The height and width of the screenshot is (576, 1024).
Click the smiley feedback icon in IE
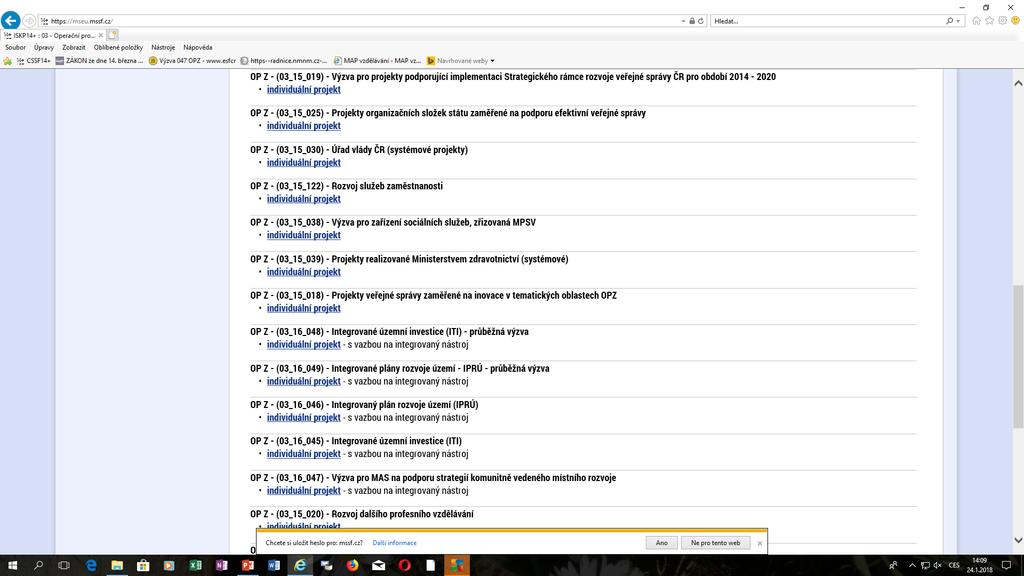[x=1016, y=21]
